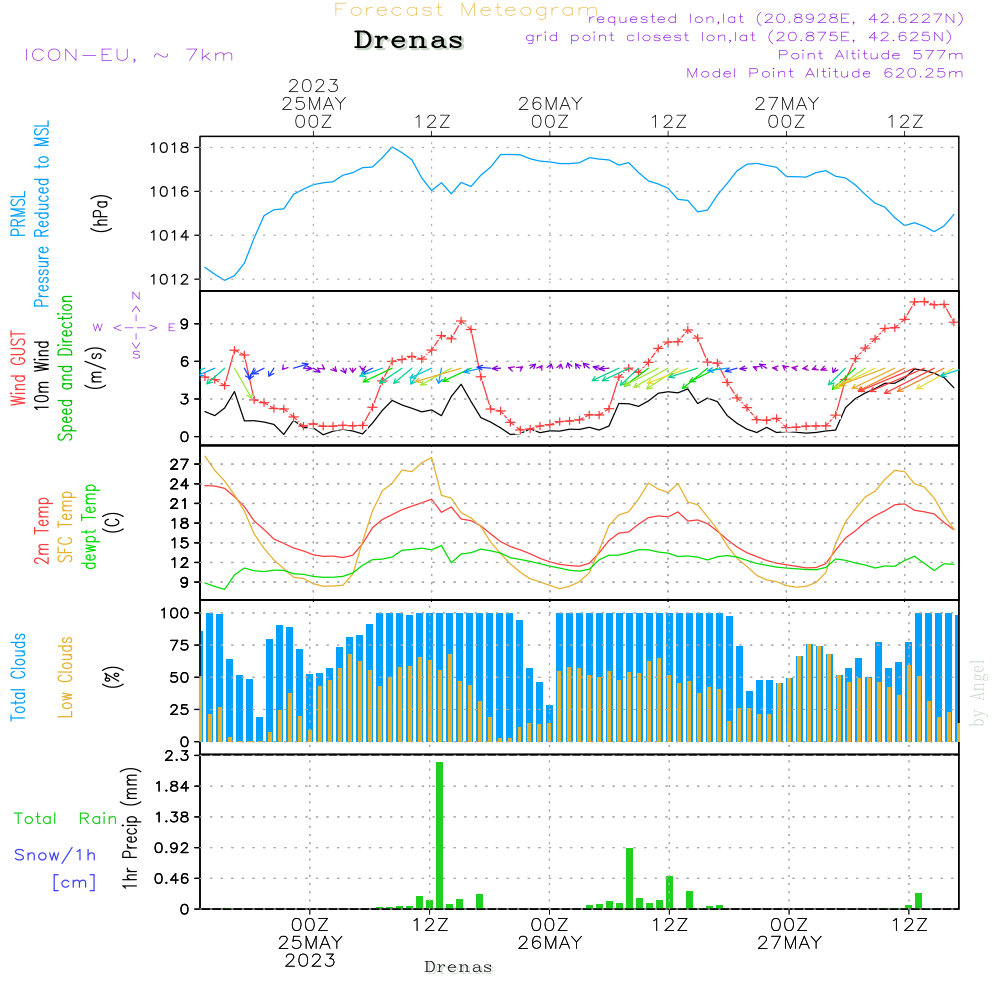Screen dimensions: 1000x1000
Task: Click the 10m Wind legend label
Action: coord(41,375)
